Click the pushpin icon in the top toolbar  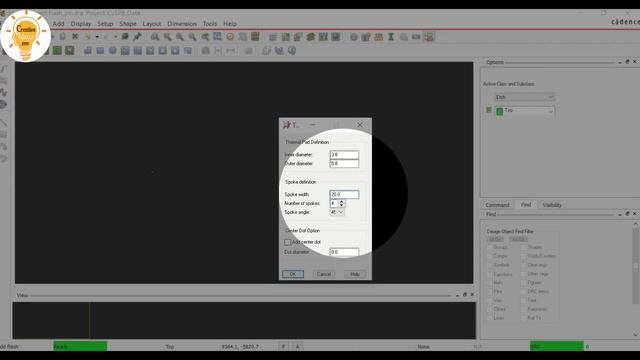point(137,37)
